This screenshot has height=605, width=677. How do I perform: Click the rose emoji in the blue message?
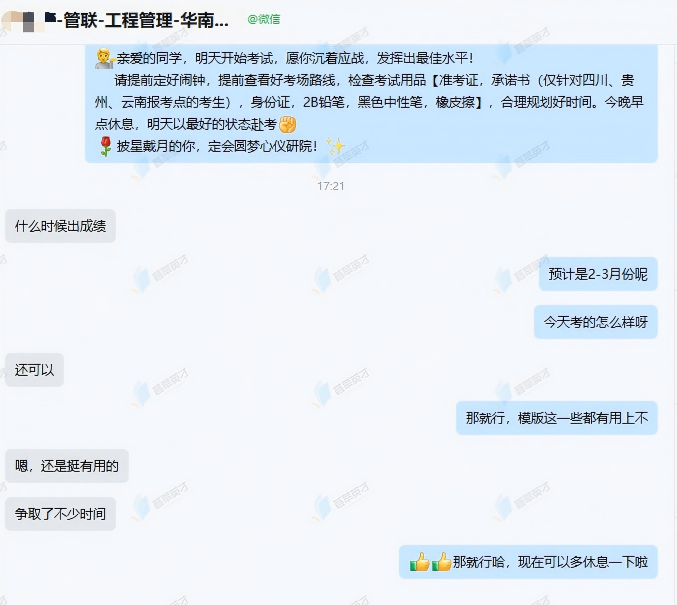[x=105, y=146]
